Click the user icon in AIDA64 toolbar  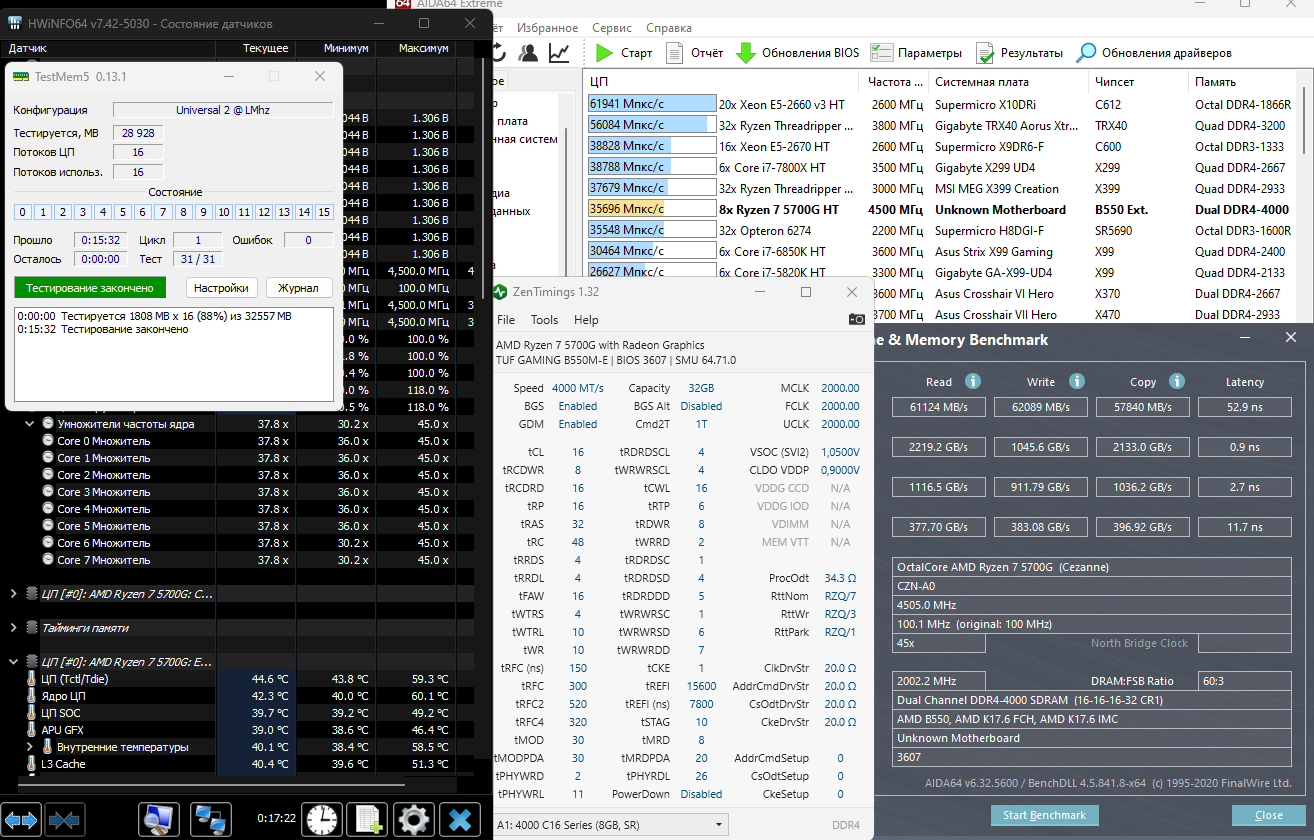(529, 53)
